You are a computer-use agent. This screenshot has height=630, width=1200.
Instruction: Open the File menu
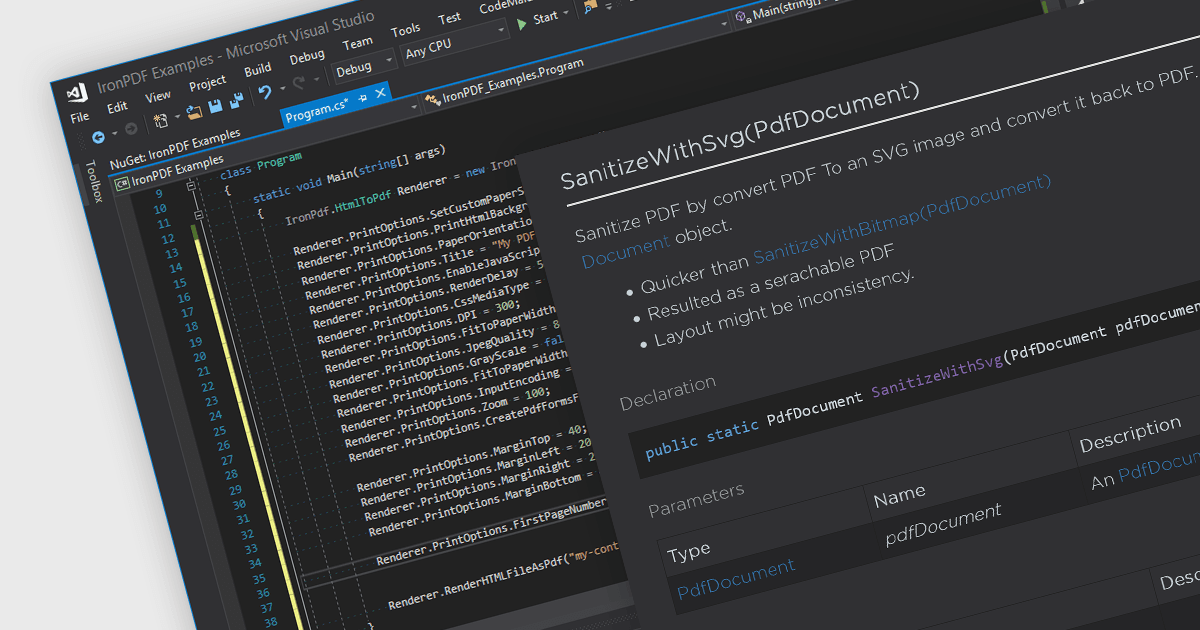click(79, 117)
